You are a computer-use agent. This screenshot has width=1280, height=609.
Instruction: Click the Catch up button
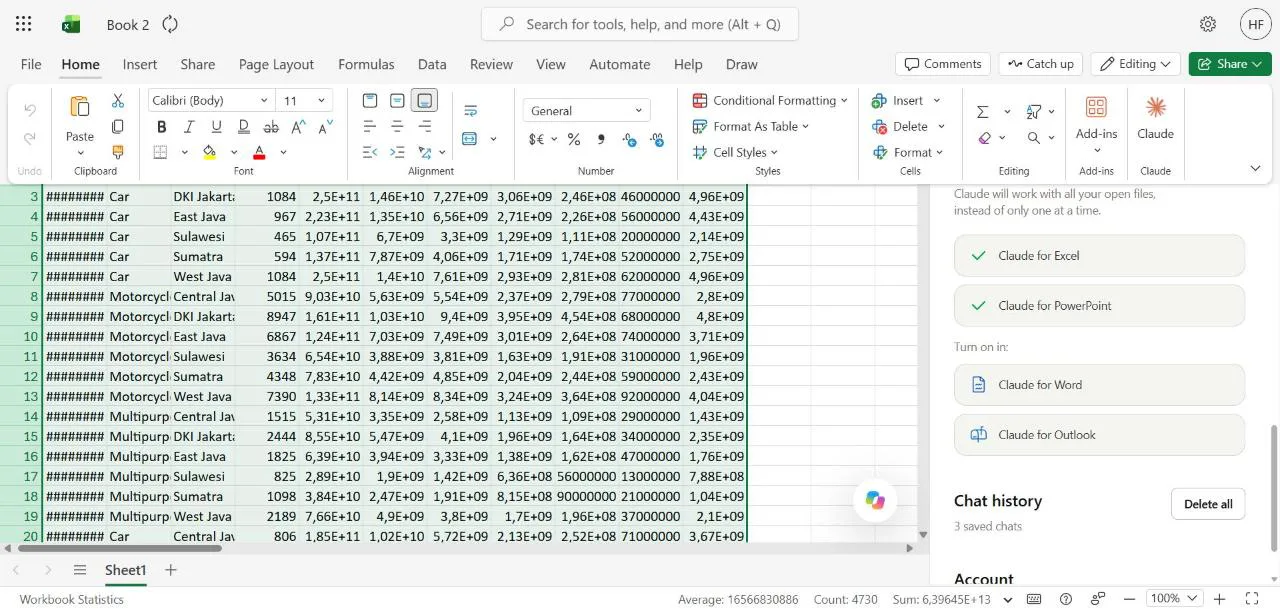[x=1040, y=64]
